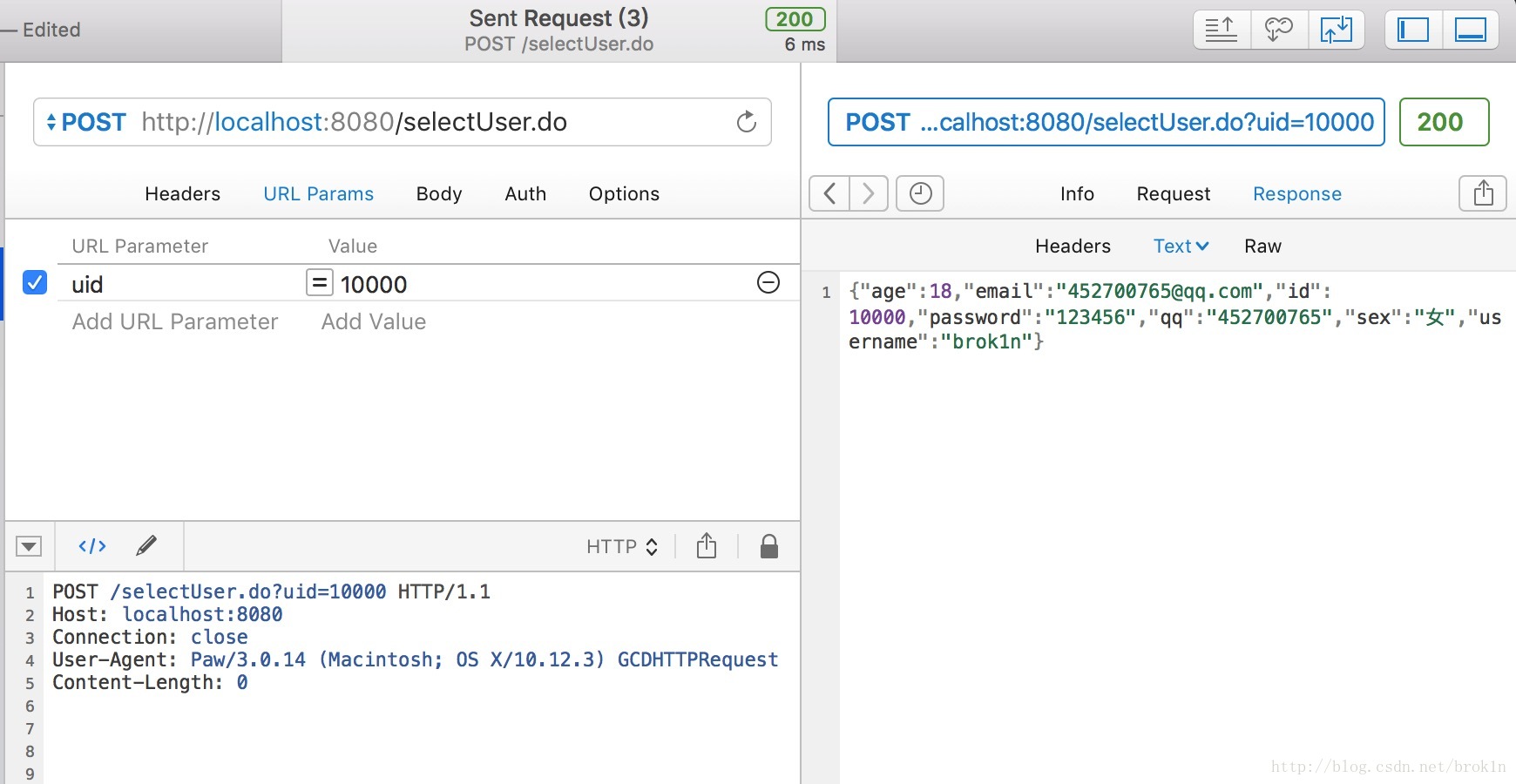Open the Options tab

[624, 193]
